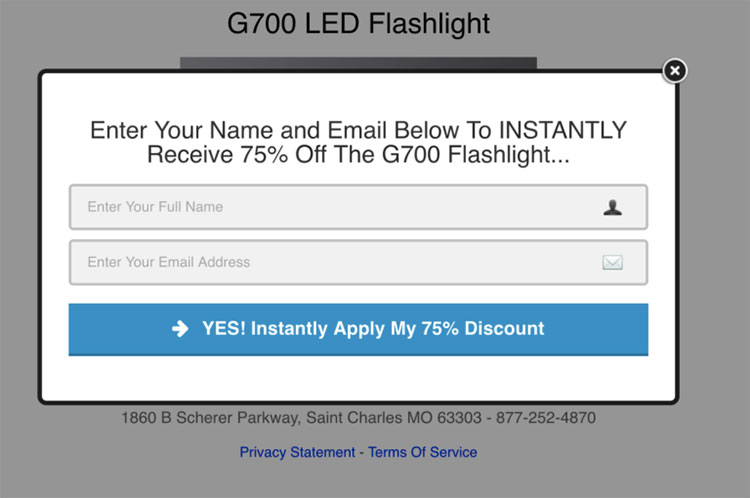750x498 pixels.
Task: Click the arrow icon on the discount button
Action: point(180,328)
